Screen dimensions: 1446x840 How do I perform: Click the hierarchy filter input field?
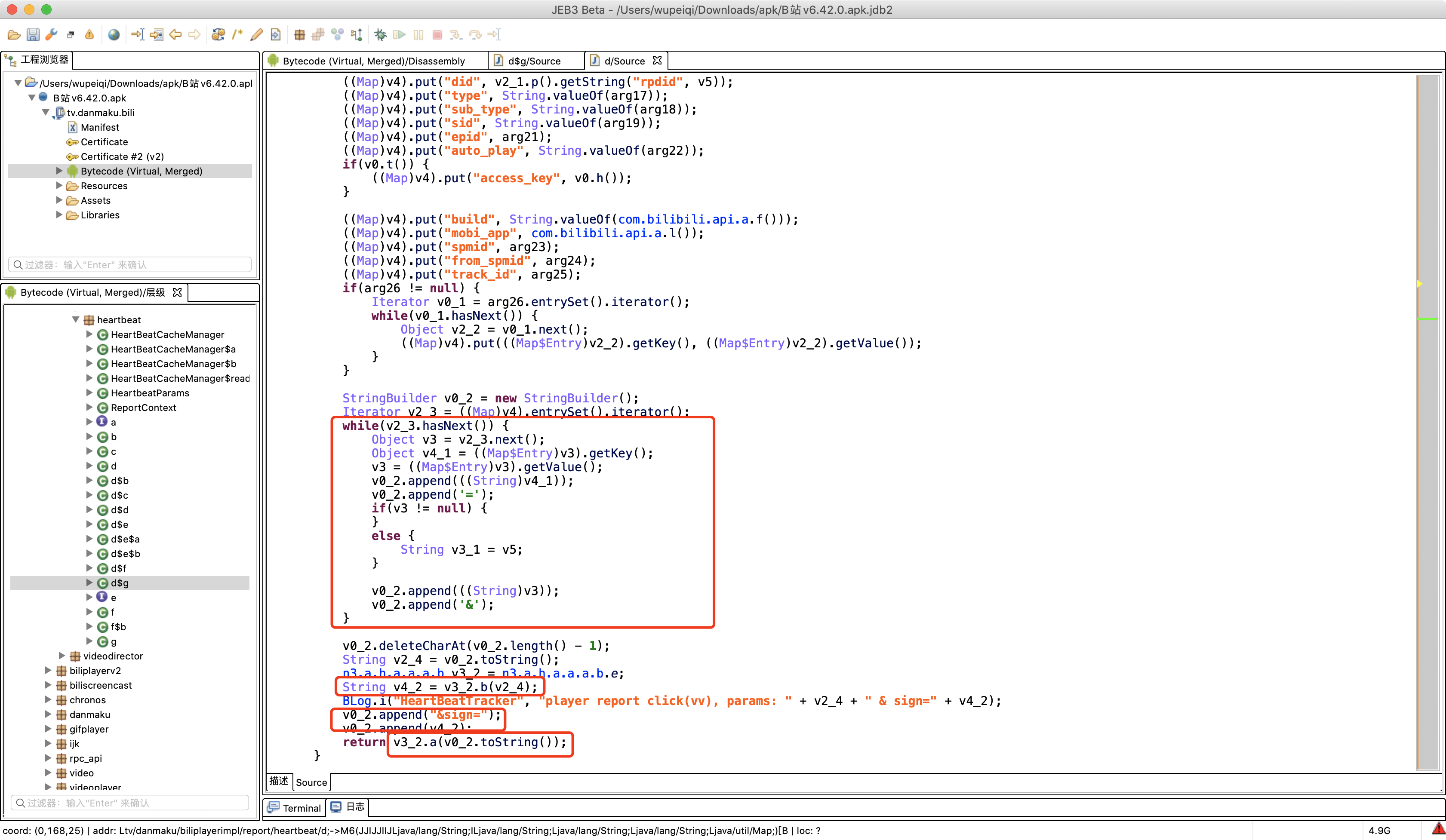130,803
